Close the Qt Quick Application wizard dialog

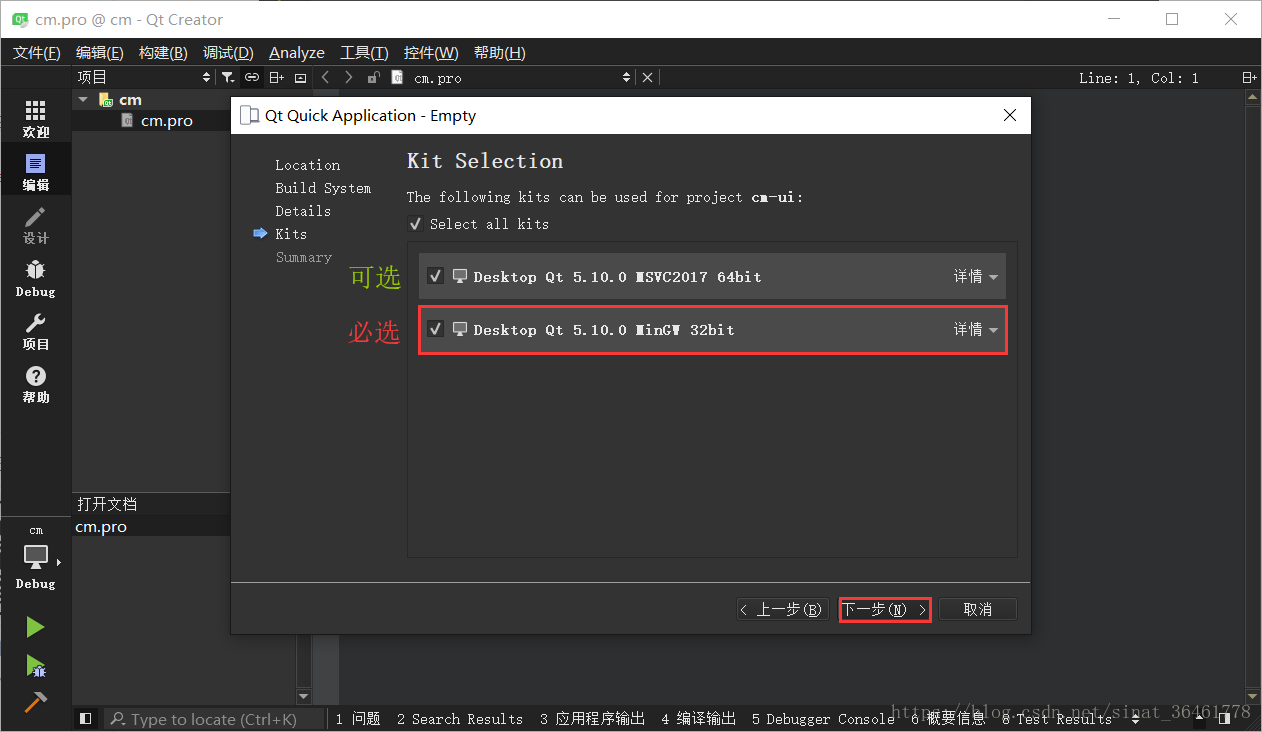pyautogui.click(x=1010, y=116)
